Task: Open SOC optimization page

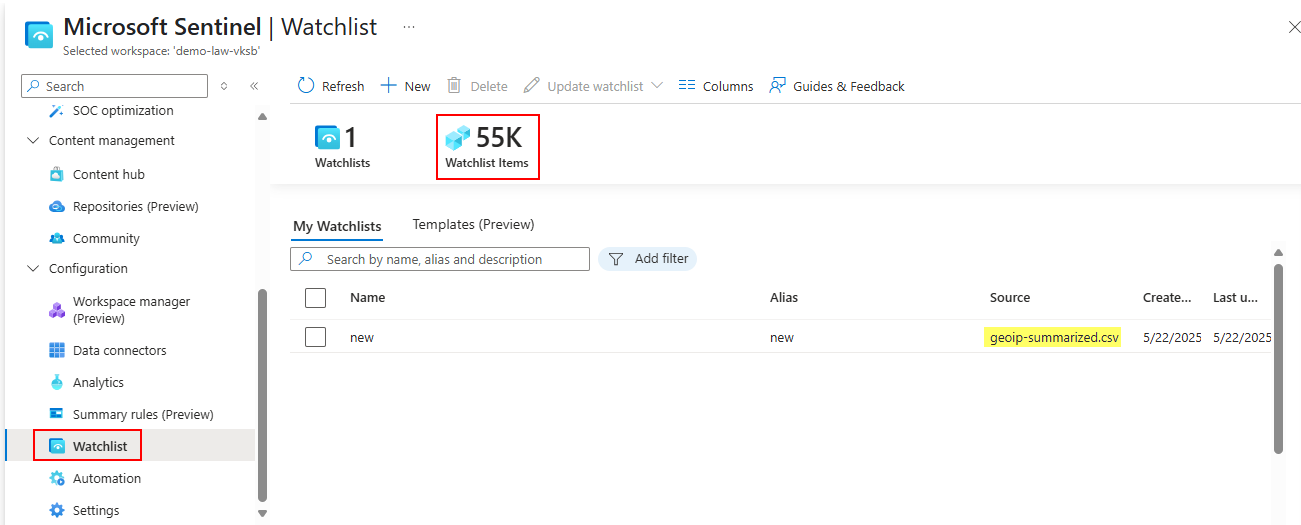Action: [x=123, y=110]
